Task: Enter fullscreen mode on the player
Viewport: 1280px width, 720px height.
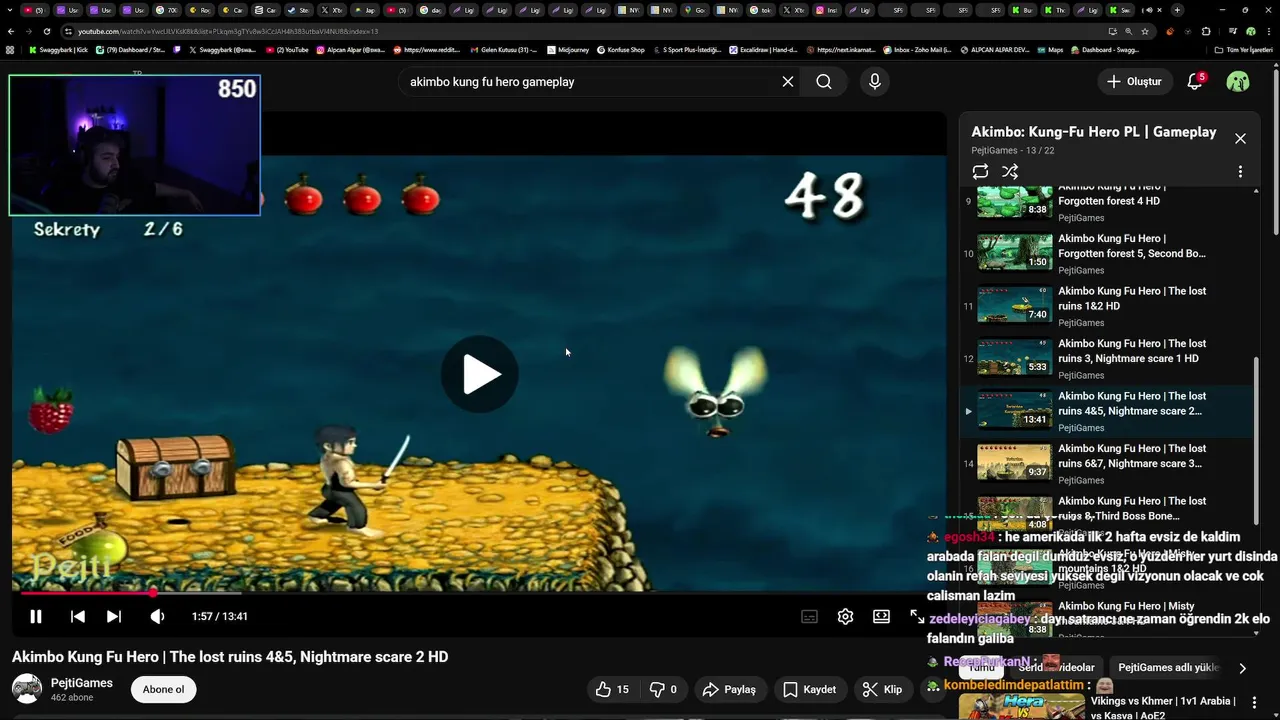Action: (x=917, y=617)
